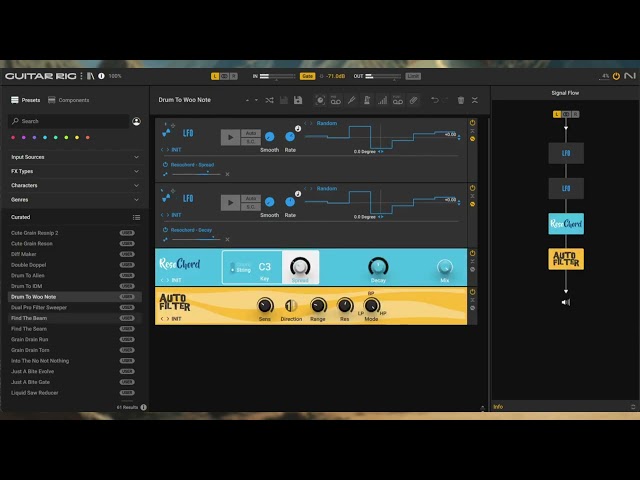Show the Tapedeck Pre tool
This screenshot has height=480, width=640.
(336, 100)
